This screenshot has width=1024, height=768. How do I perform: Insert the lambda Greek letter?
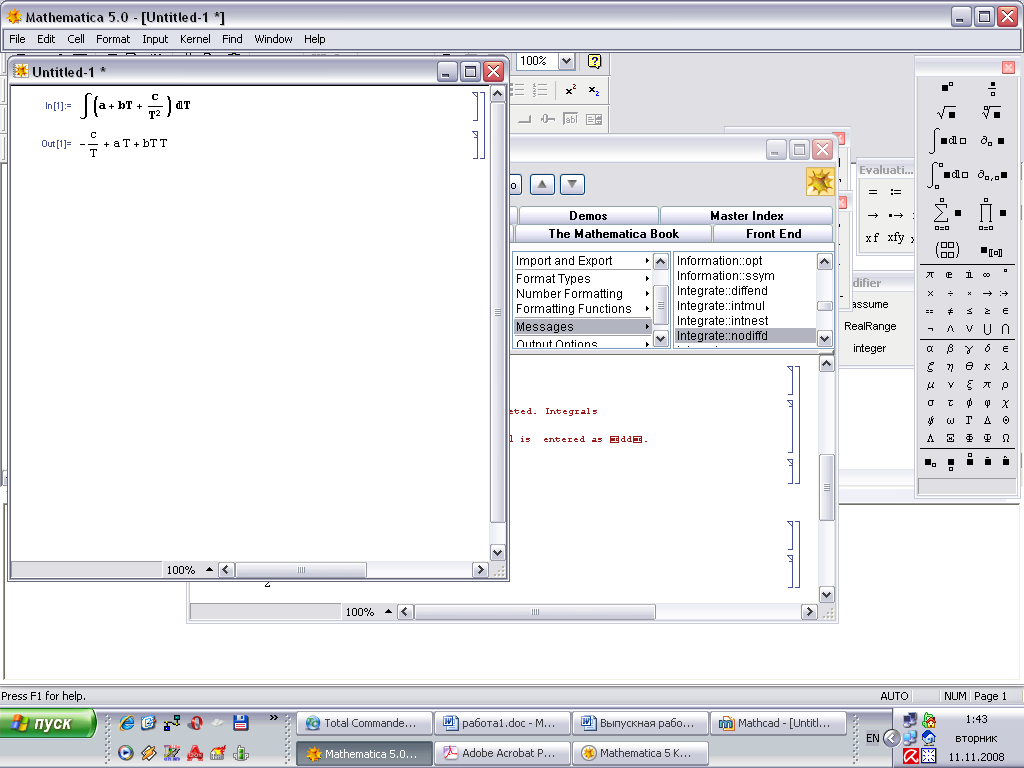[1006, 367]
